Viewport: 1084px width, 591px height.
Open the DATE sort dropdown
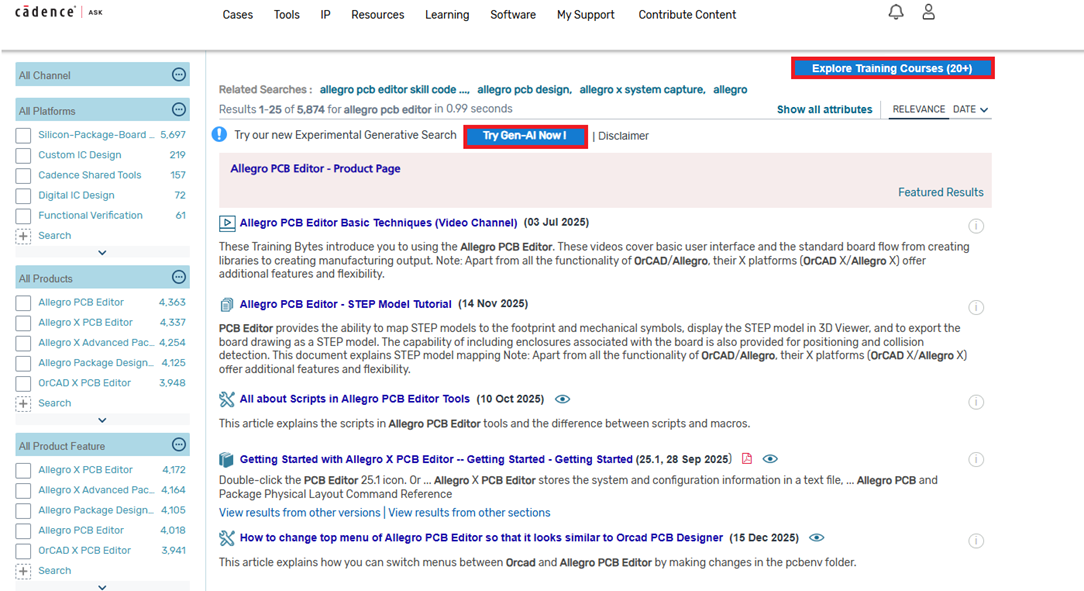pos(970,110)
